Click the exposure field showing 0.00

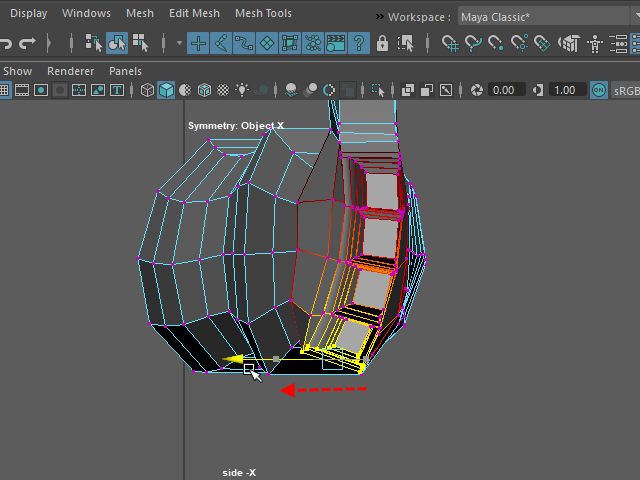click(x=504, y=90)
